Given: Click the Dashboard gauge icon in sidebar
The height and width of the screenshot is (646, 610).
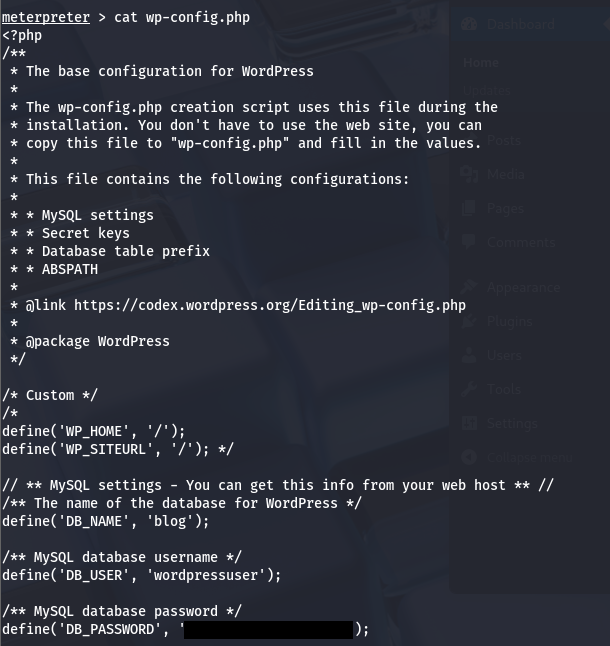Looking at the screenshot, I should coord(470,25).
